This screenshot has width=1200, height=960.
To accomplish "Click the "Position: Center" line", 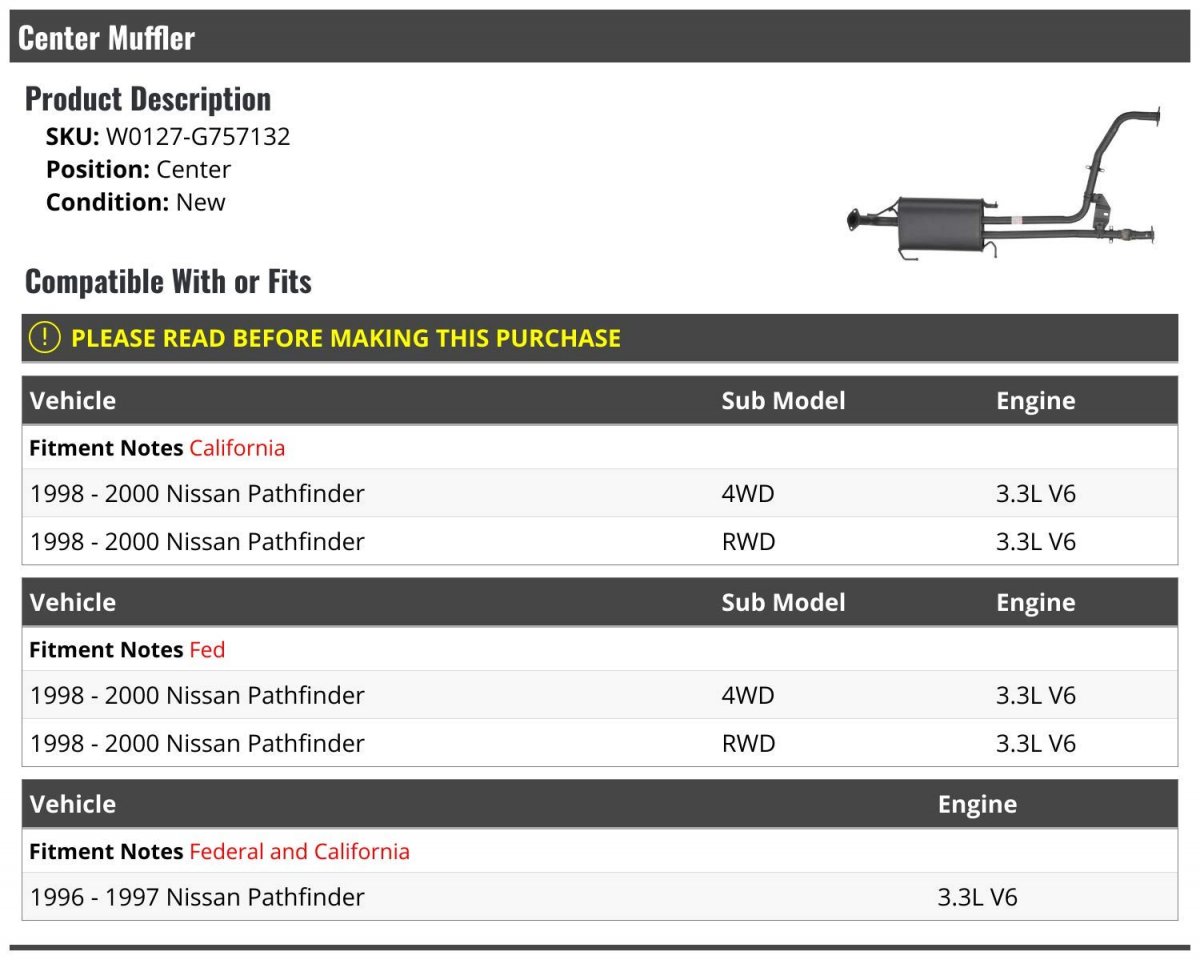I will (138, 170).
